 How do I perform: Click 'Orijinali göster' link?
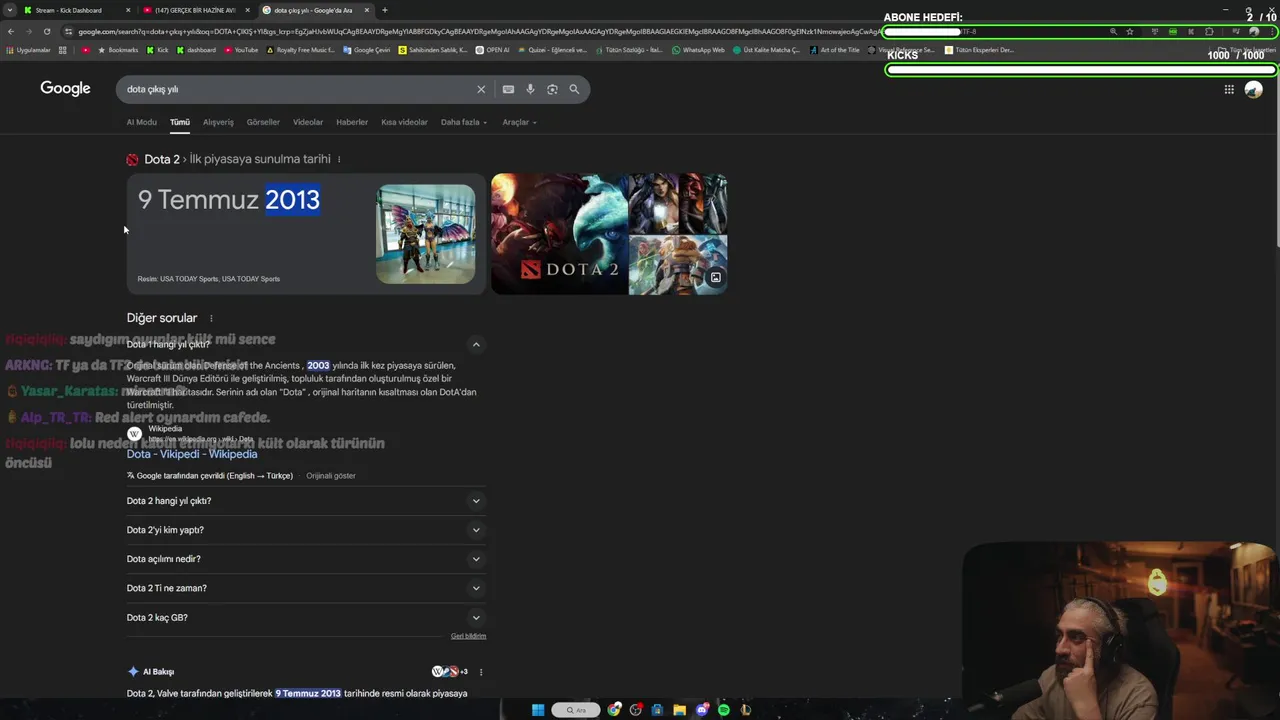(x=331, y=476)
